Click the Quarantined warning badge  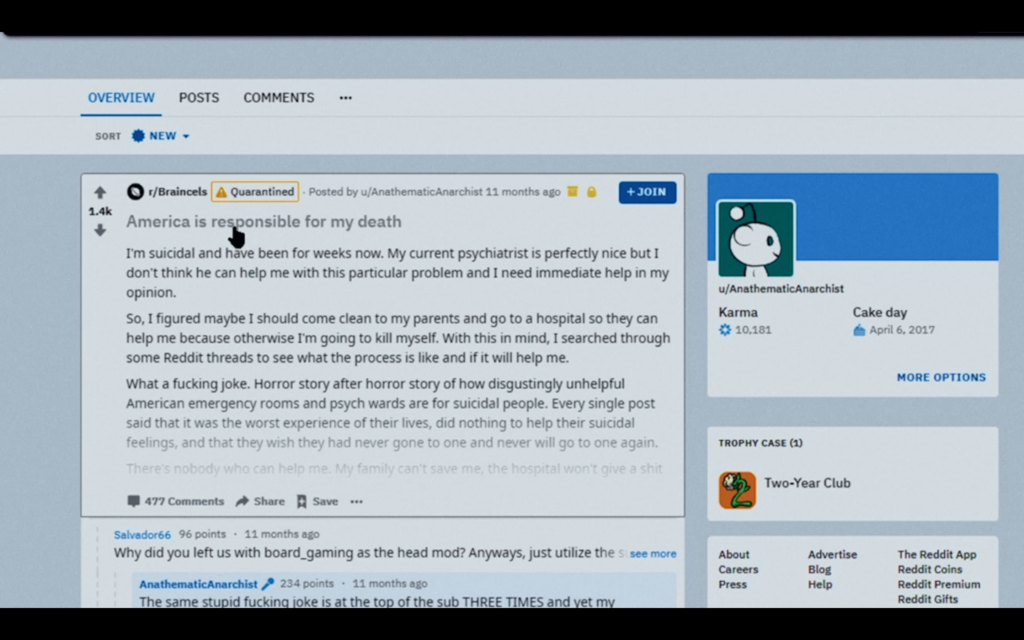(255, 191)
